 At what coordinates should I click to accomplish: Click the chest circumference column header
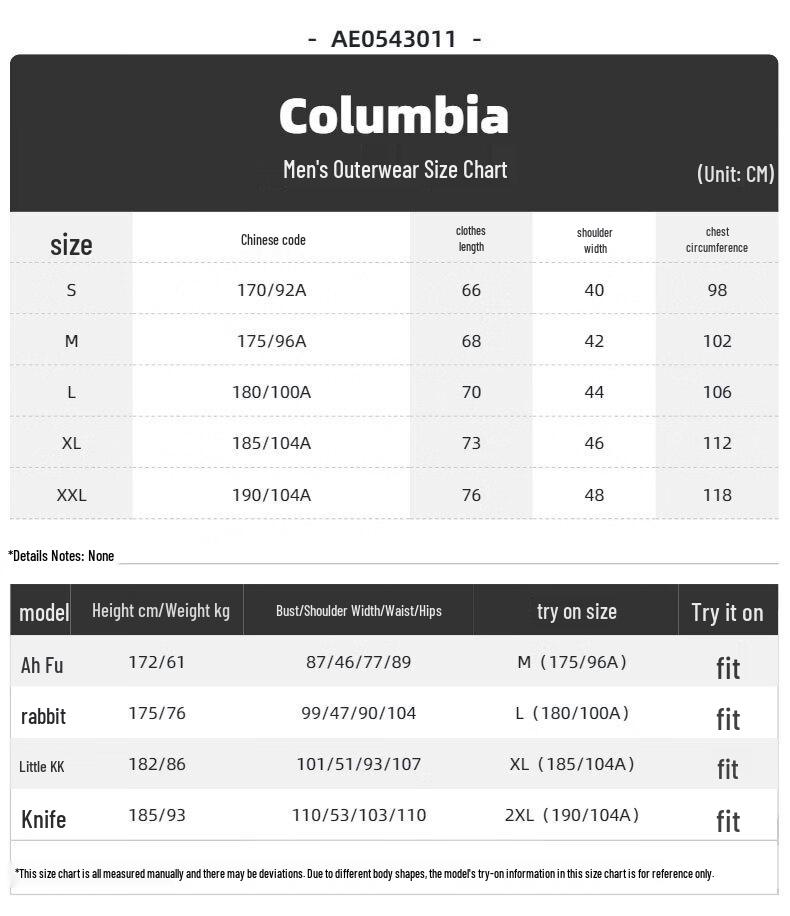coord(716,240)
